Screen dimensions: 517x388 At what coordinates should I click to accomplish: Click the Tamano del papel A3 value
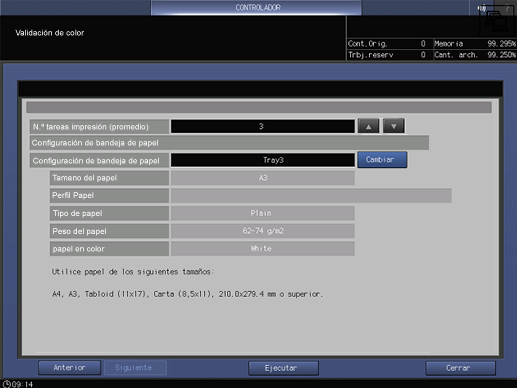(263, 178)
